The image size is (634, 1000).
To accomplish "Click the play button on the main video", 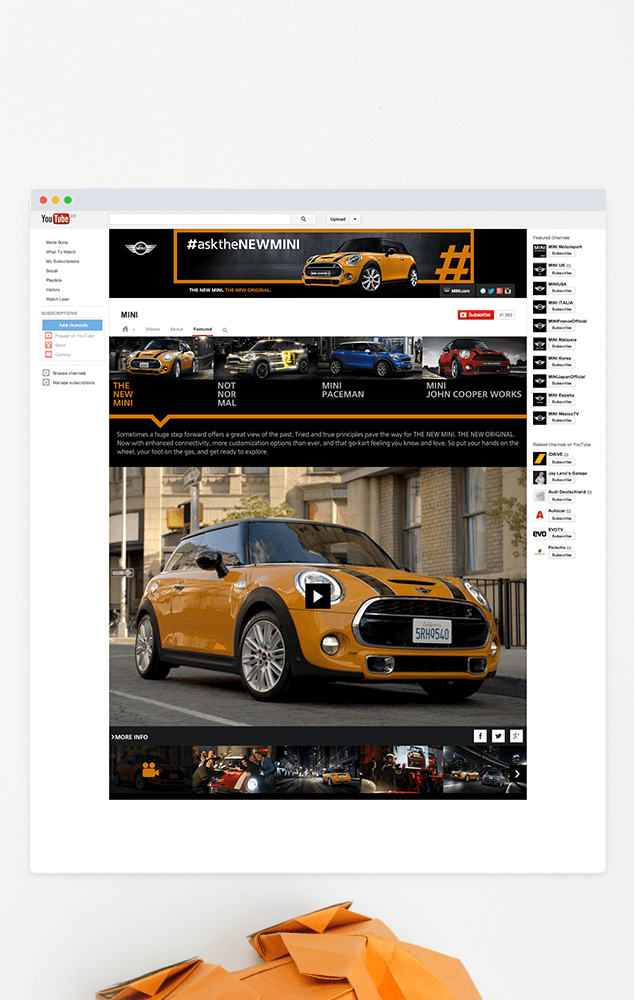I will [x=318, y=596].
